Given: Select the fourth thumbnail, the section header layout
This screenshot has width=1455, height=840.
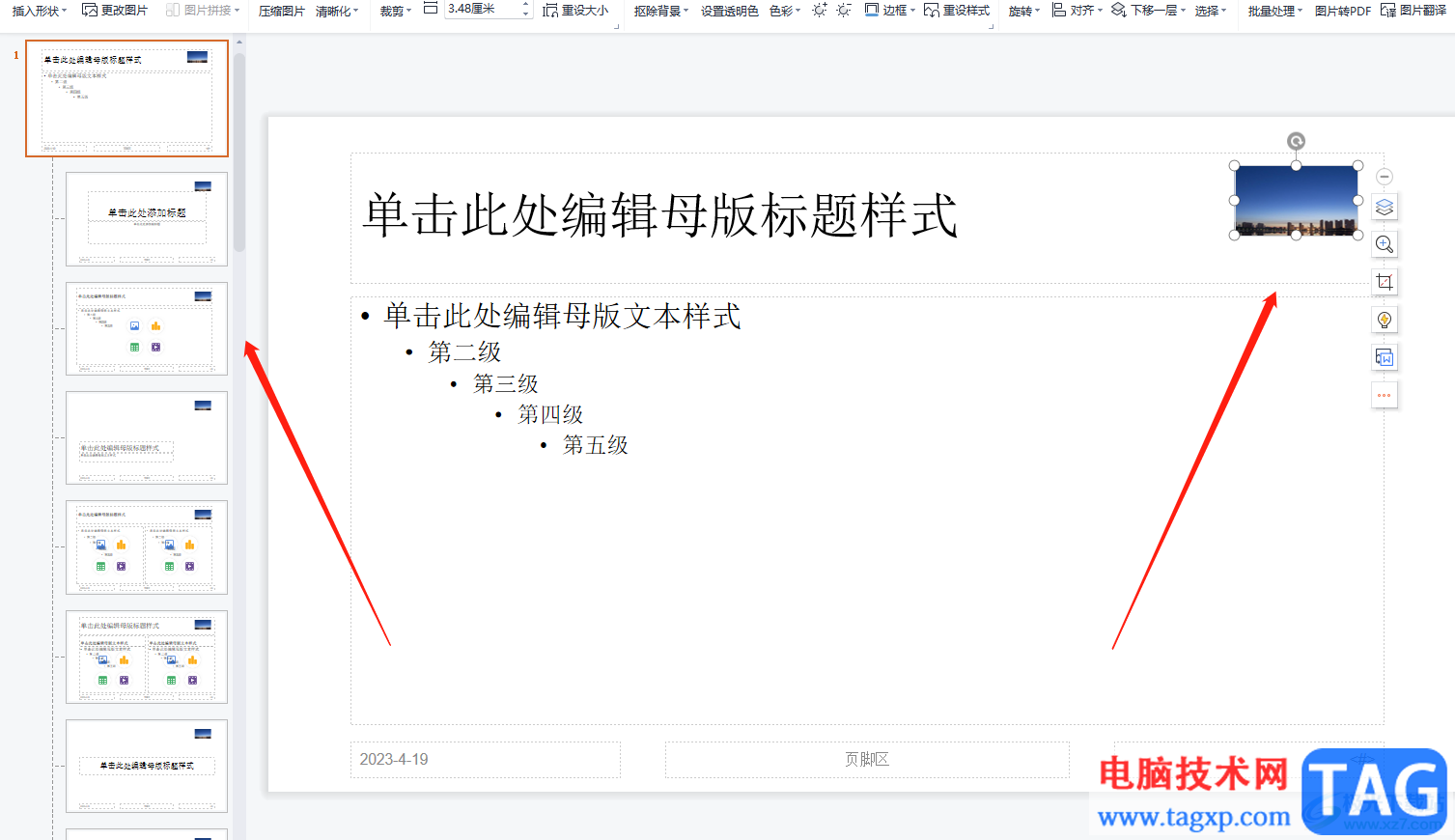Looking at the screenshot, I should tap(147, 437).
